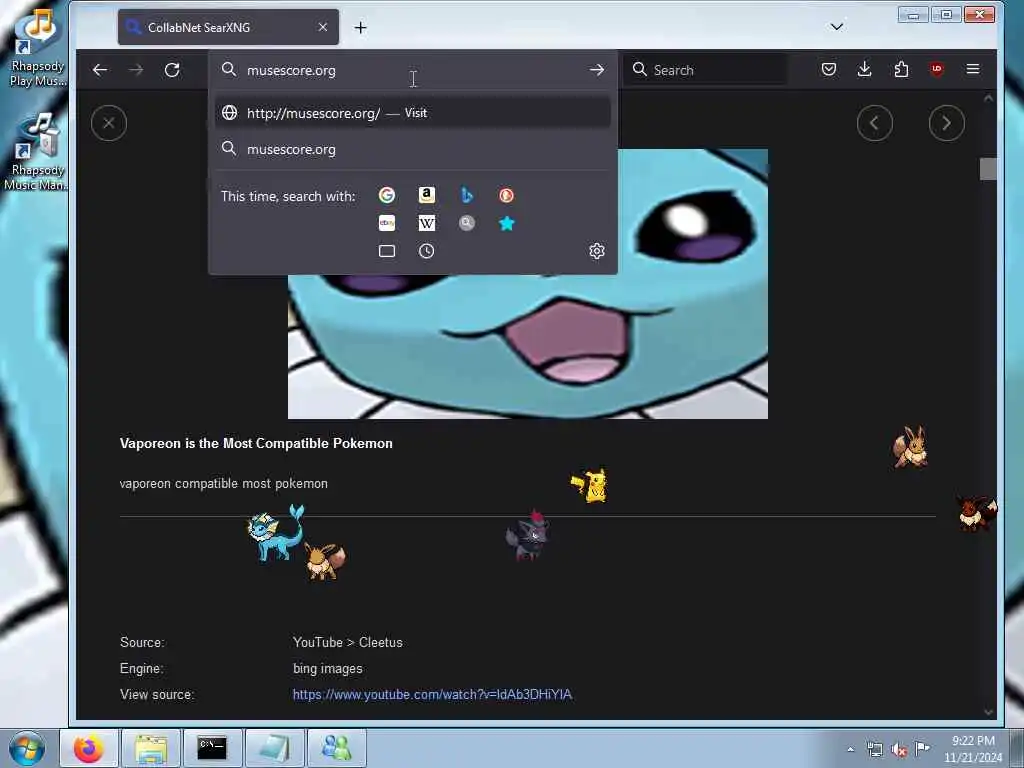Viewport: 1024px width, 768px height.
Task: Click the Go arrow in address bar
Action: (596, 70)
